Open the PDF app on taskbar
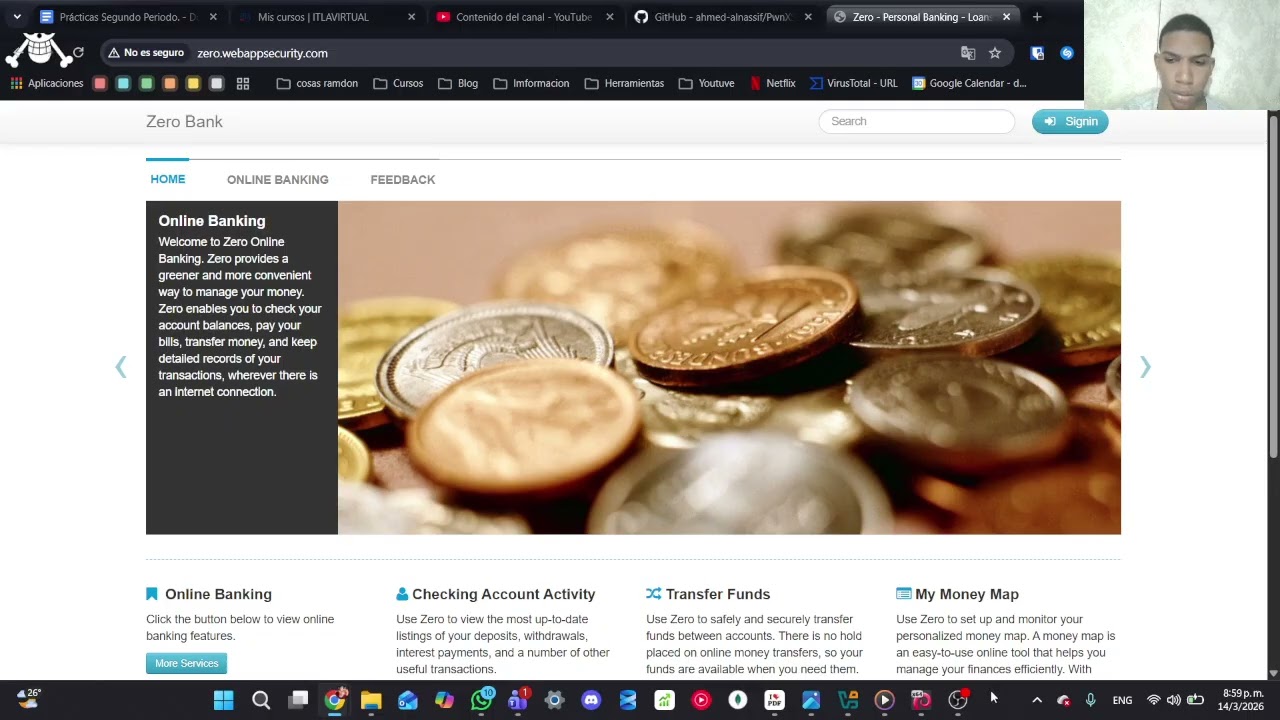Viewport: 1280px width, 720px height. [x=774, y=700]
